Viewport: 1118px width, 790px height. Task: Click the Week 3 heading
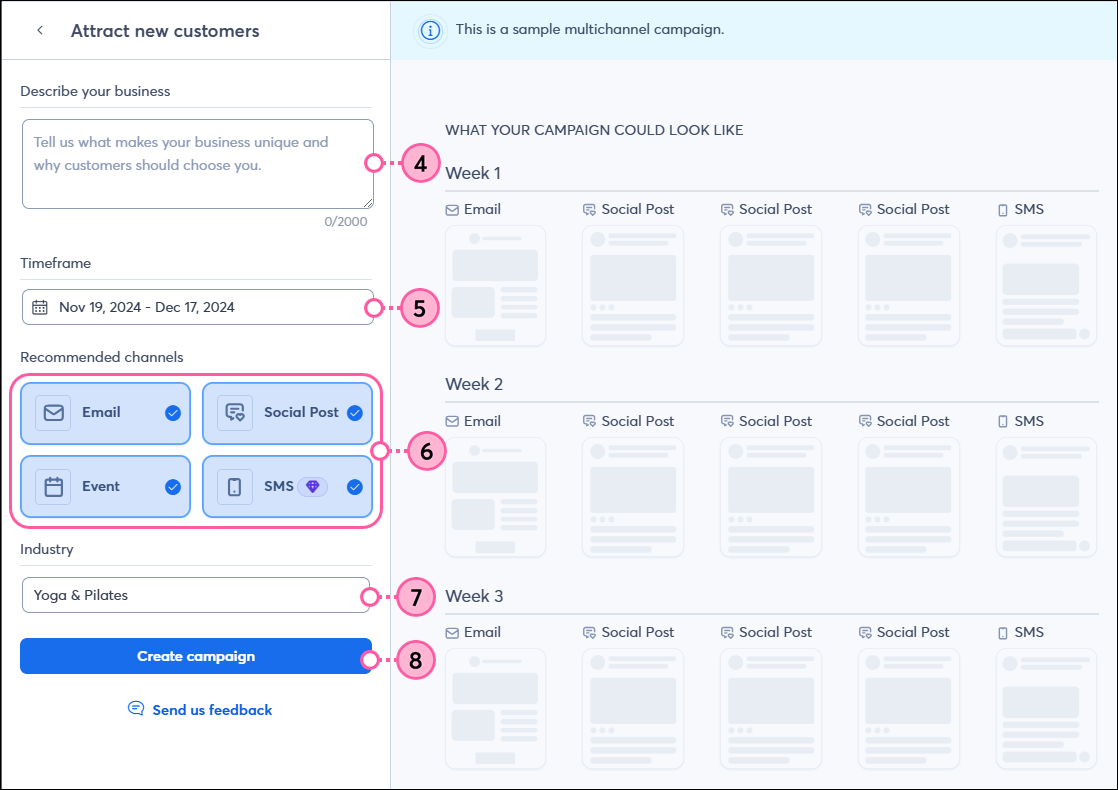(474, 596)
